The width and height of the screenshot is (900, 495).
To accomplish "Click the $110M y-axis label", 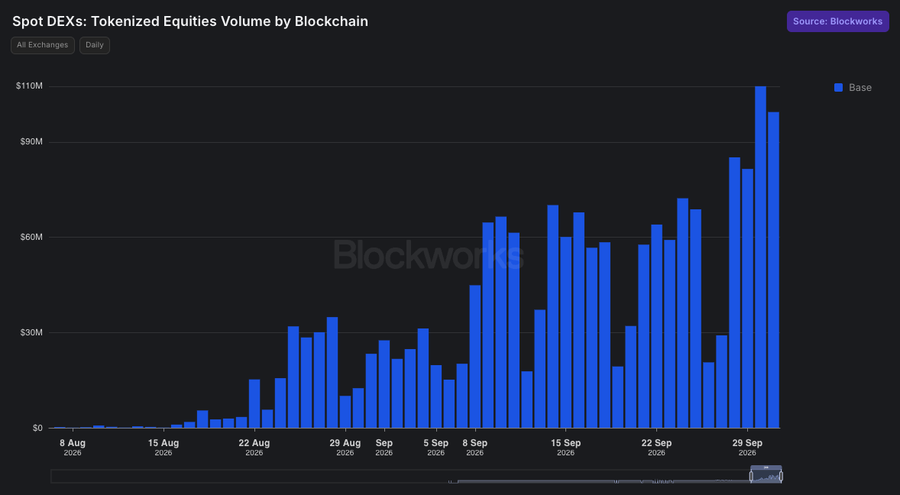I will point(29,86).
